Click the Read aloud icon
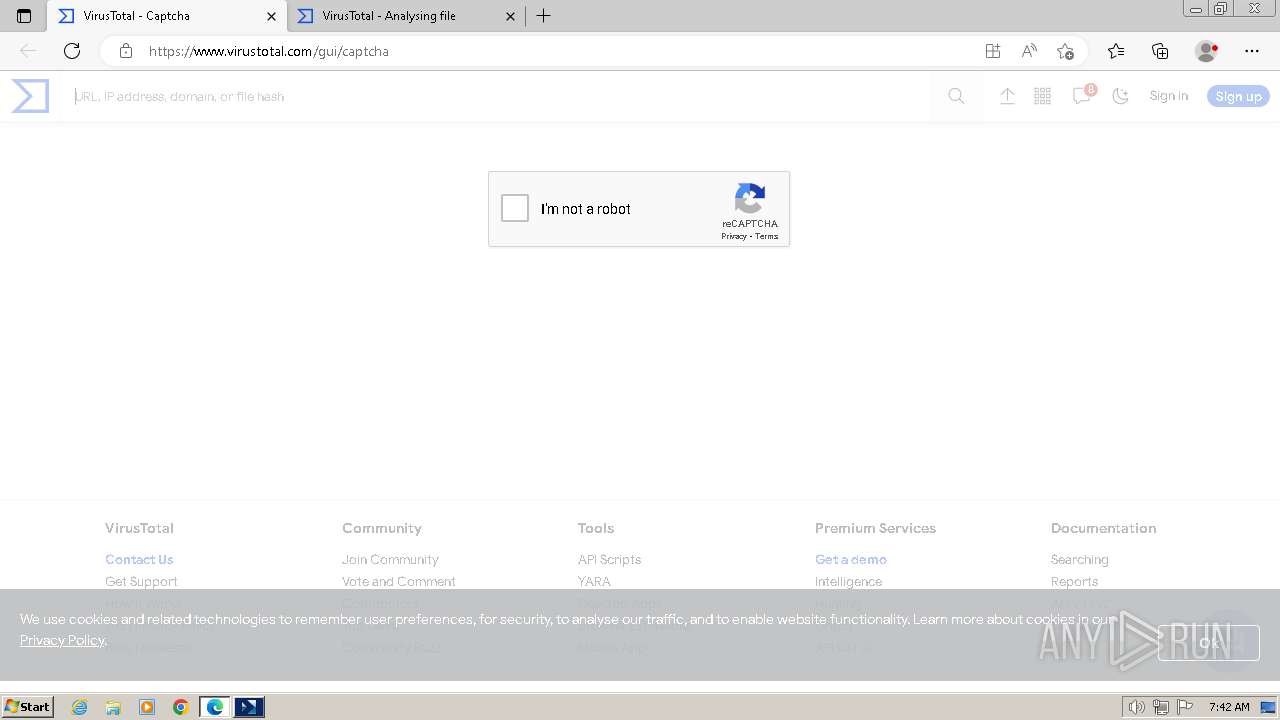1280x720 pixels. point(1029,51)
